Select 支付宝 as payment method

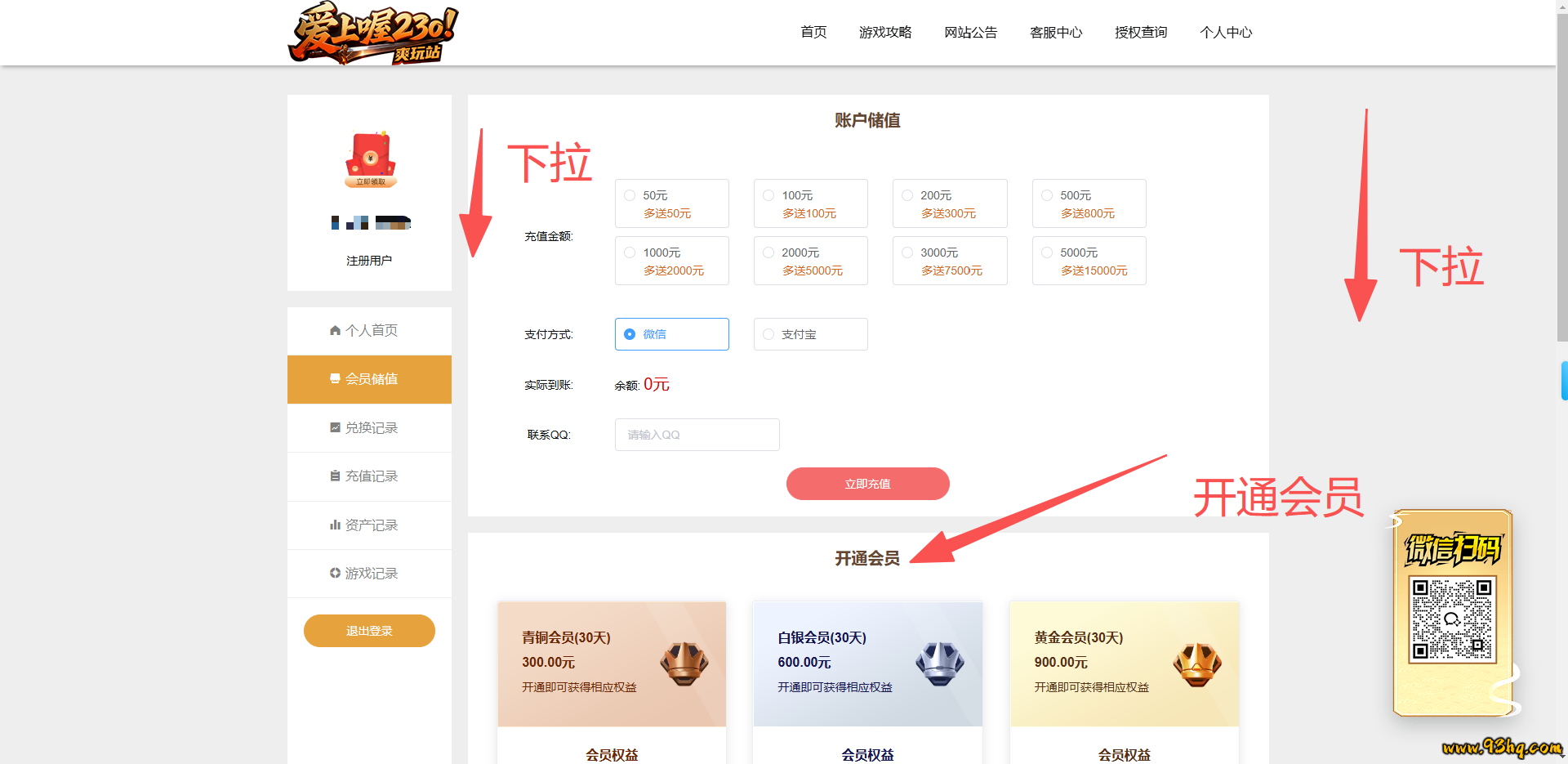click(x=810, y=334)
